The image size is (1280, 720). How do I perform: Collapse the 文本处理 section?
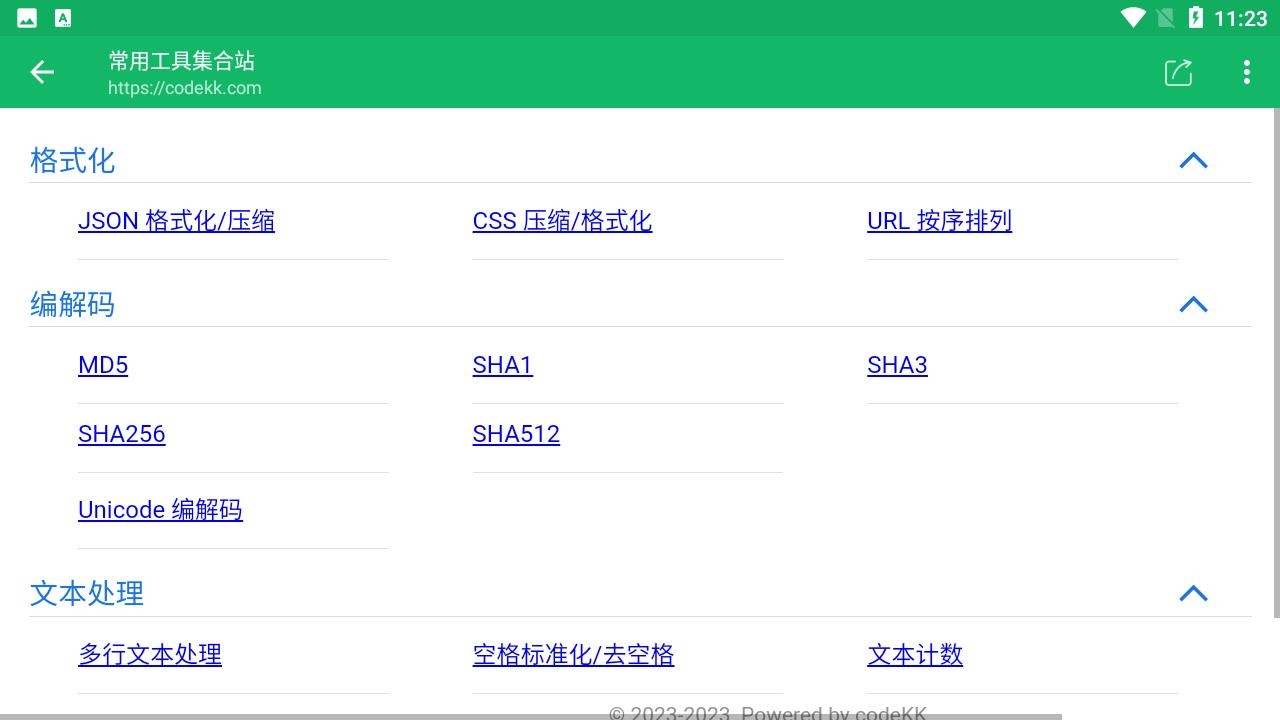tap(1193, 593)
